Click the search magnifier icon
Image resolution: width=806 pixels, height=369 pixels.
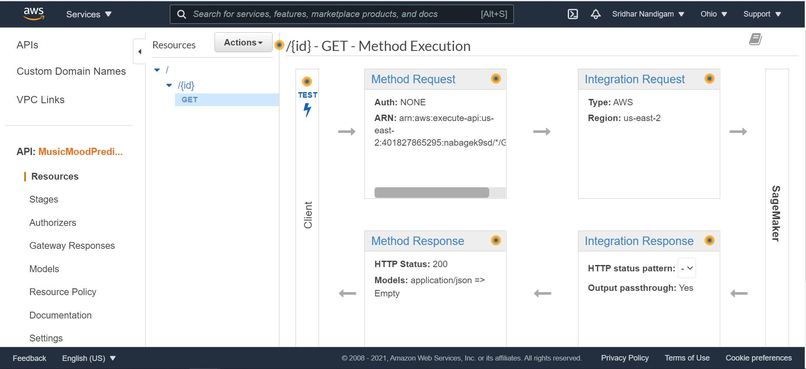[181, 14]
